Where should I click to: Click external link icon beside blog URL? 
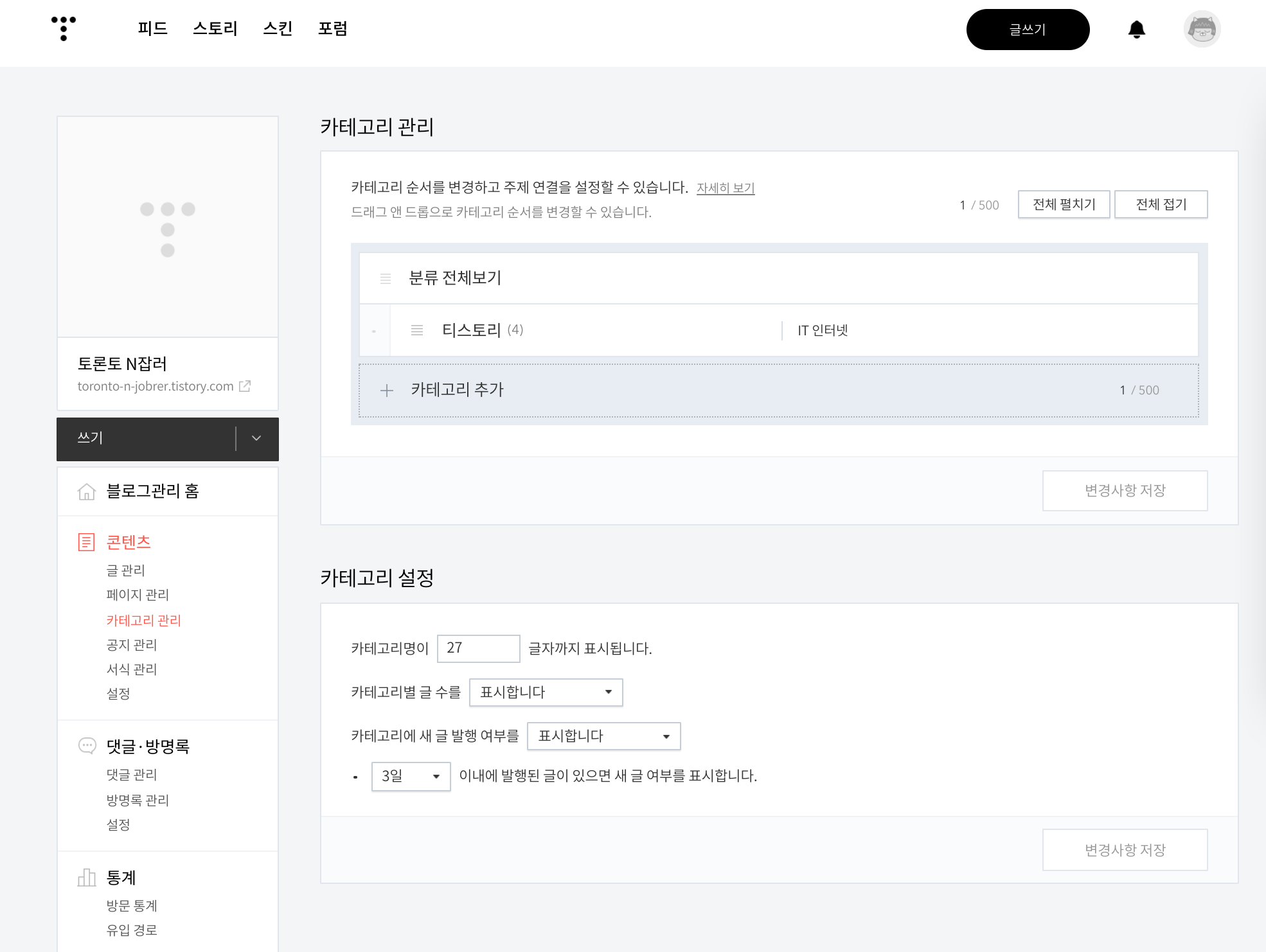click(x=245, y=386)
